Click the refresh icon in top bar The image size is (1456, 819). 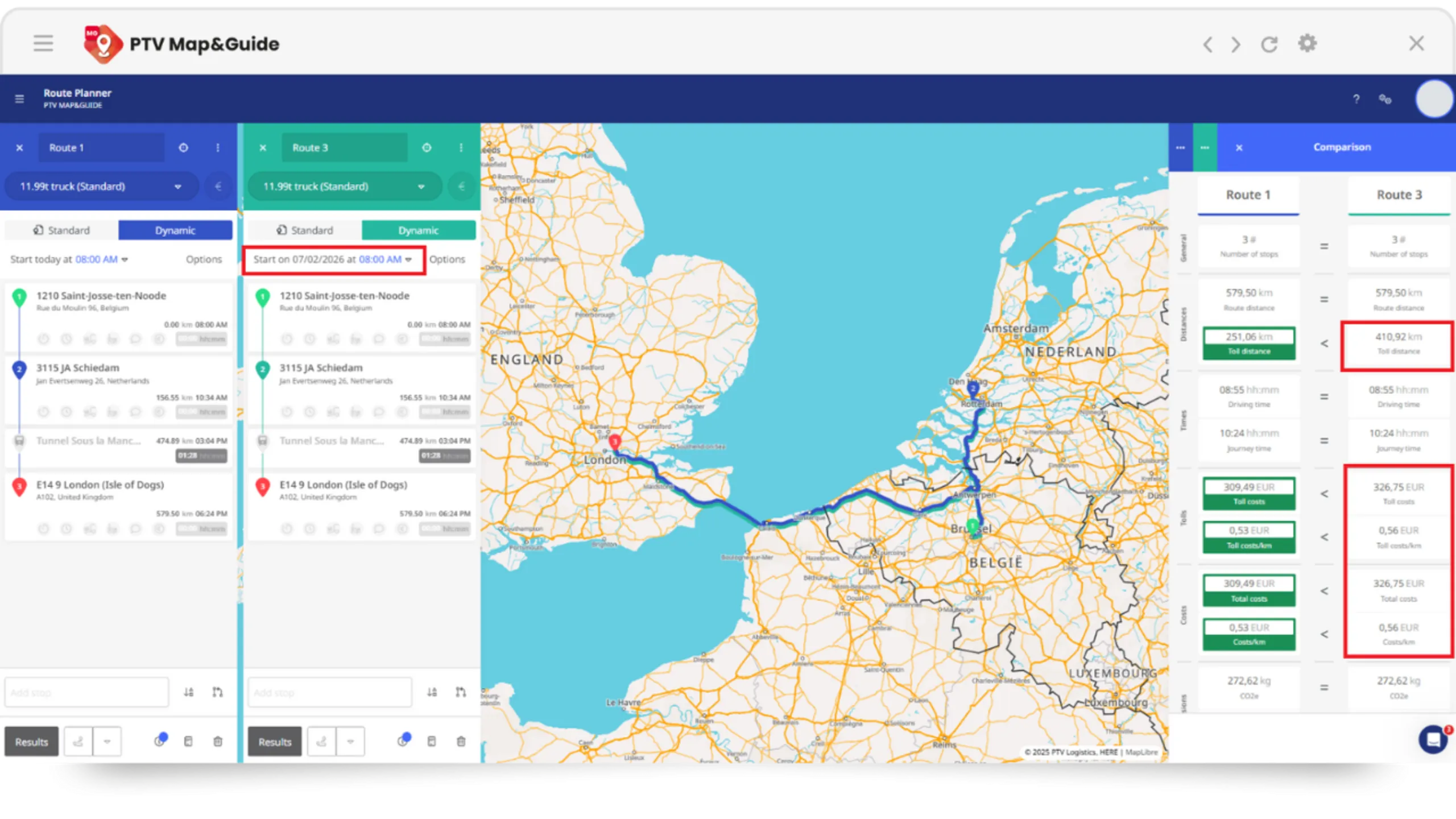1269,44
